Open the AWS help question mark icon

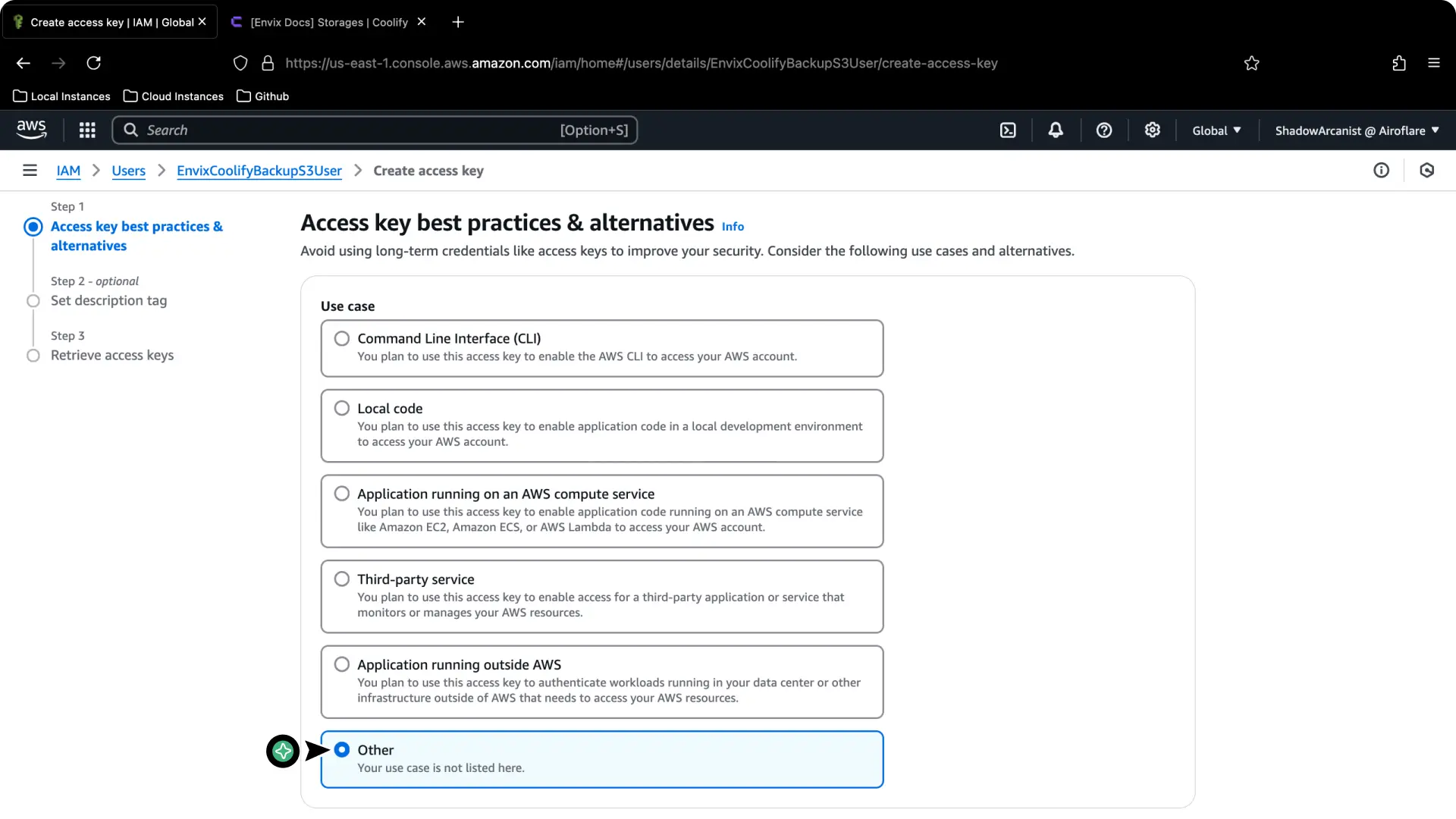[x=1103, y=130]
